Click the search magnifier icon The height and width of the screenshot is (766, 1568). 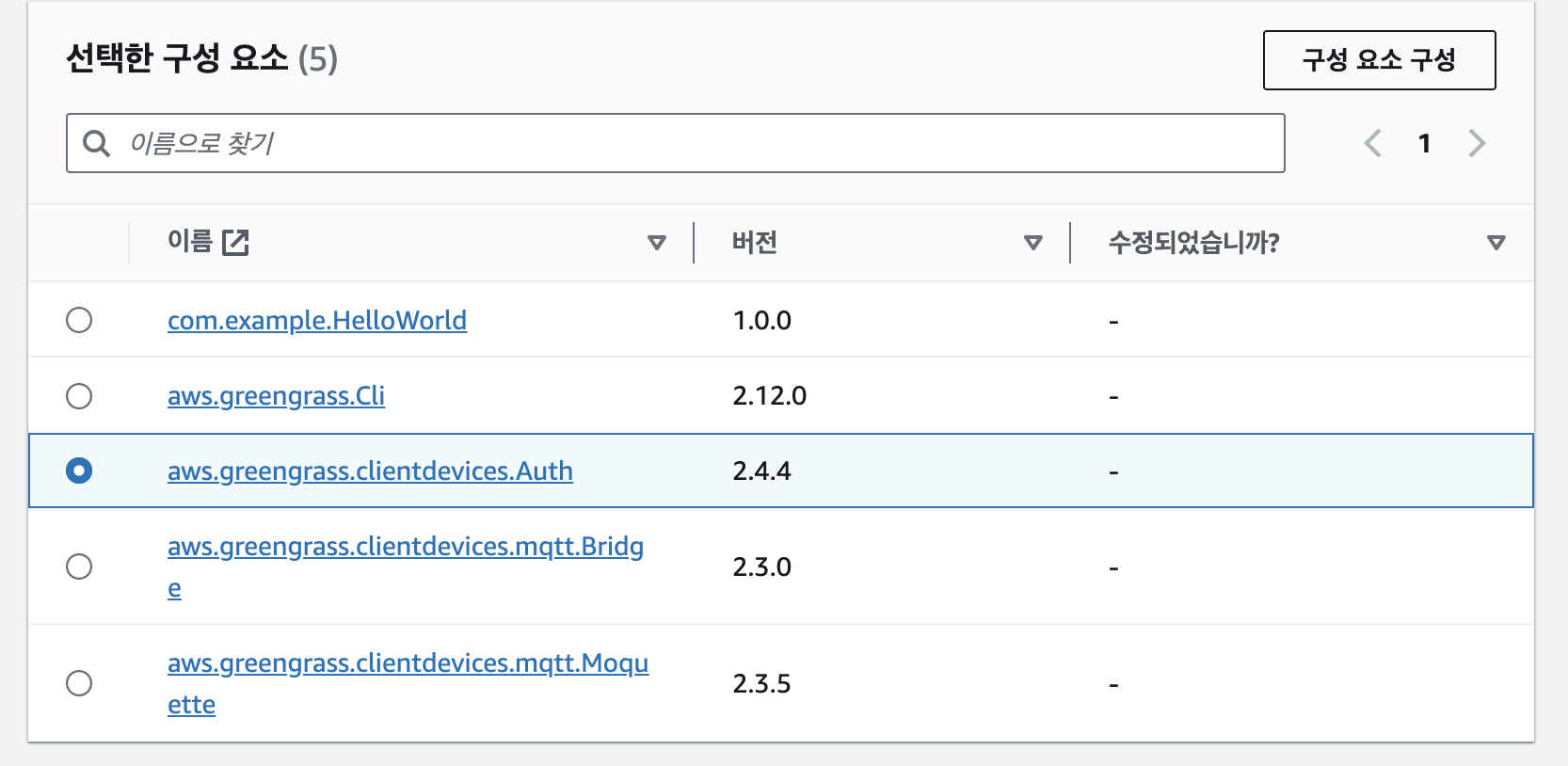click(x=97, y=143)
